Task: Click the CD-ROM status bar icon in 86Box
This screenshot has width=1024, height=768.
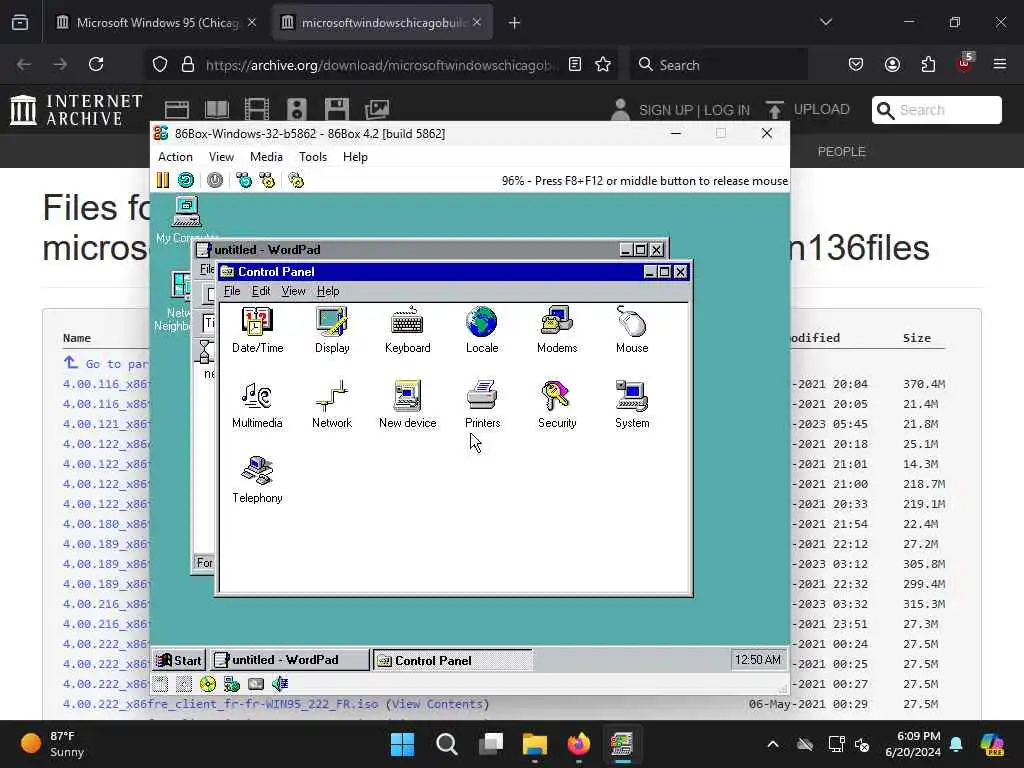Action: coord(208,684)
